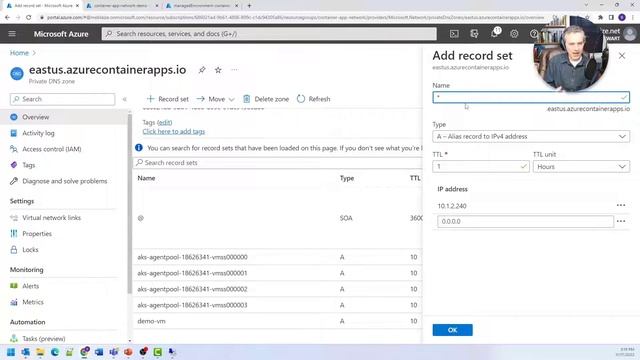Sort by the Name column header
The height and width of the screenshot is (360, 640).
point(146,178)
